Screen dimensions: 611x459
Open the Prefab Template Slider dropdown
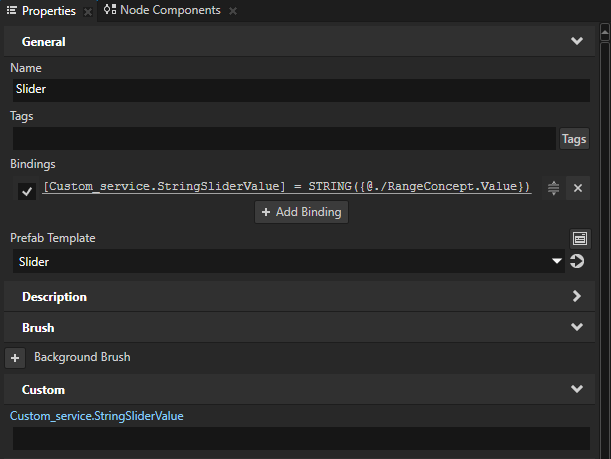(x=289, y=261)
